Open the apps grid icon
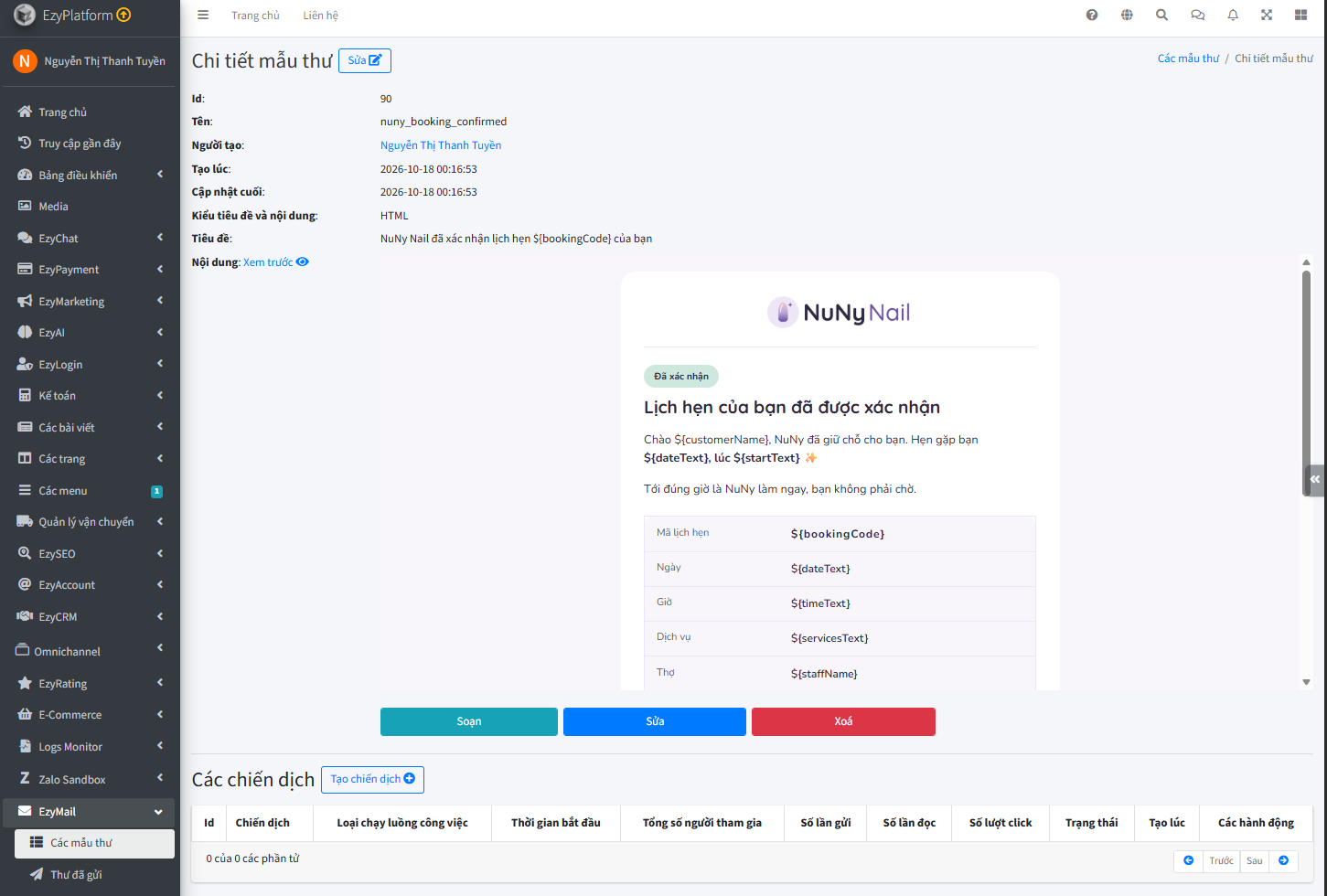 click(1300, 15)
